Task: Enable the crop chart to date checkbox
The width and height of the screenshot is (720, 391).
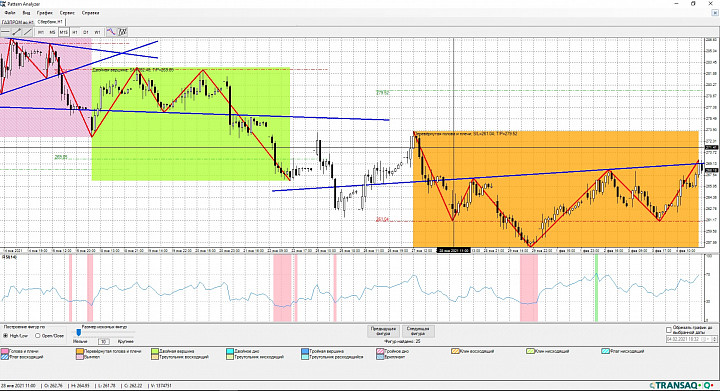Action: point(669,330)
